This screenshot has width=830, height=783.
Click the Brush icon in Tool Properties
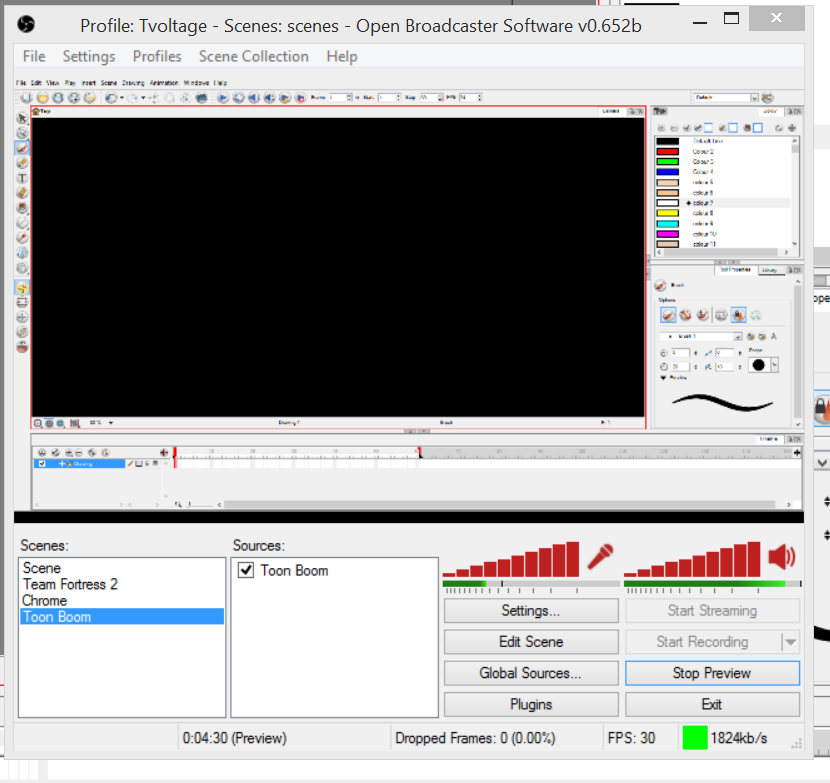tap(661, 285)
